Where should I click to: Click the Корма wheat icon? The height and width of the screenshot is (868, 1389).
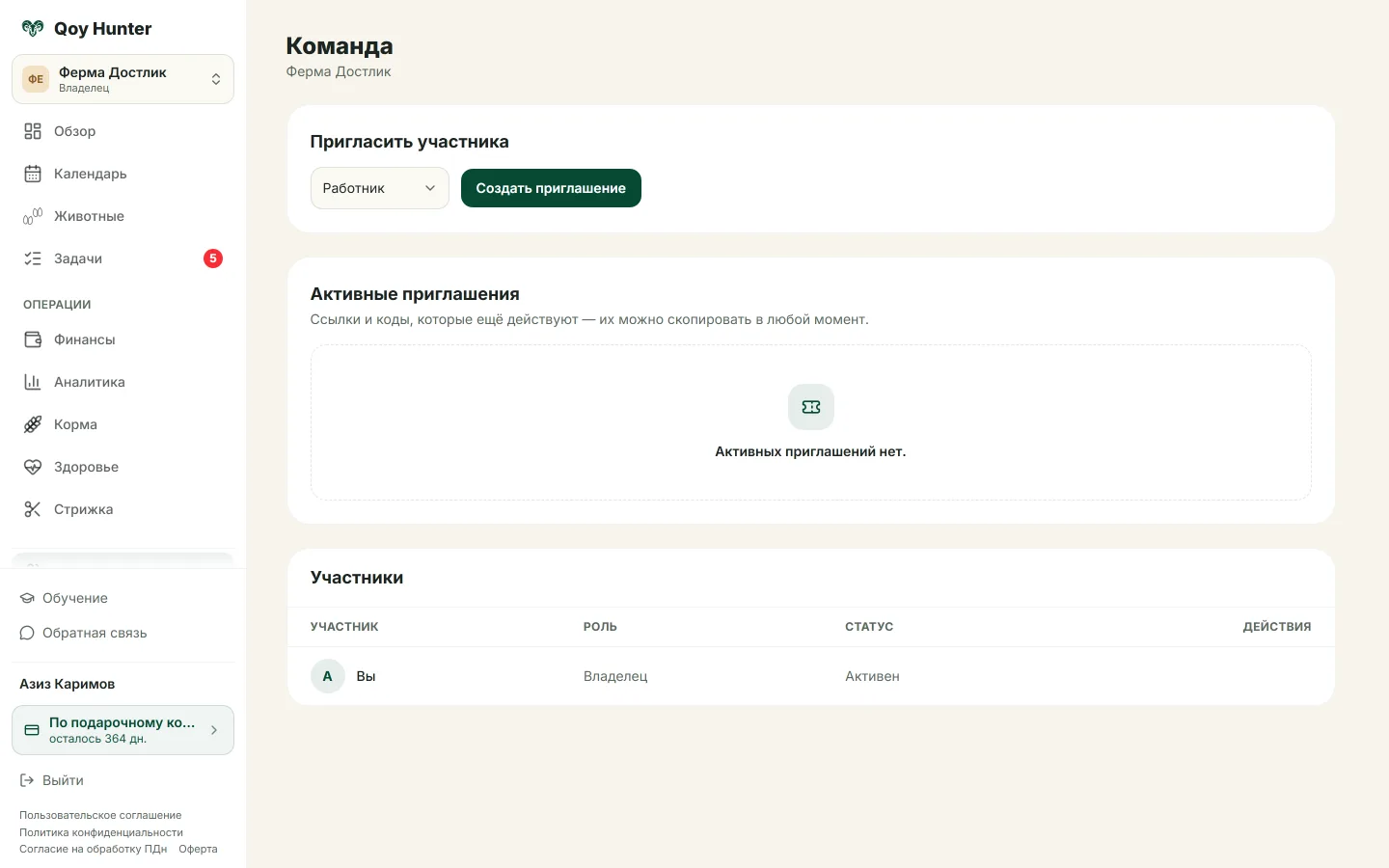pos(33,424)
